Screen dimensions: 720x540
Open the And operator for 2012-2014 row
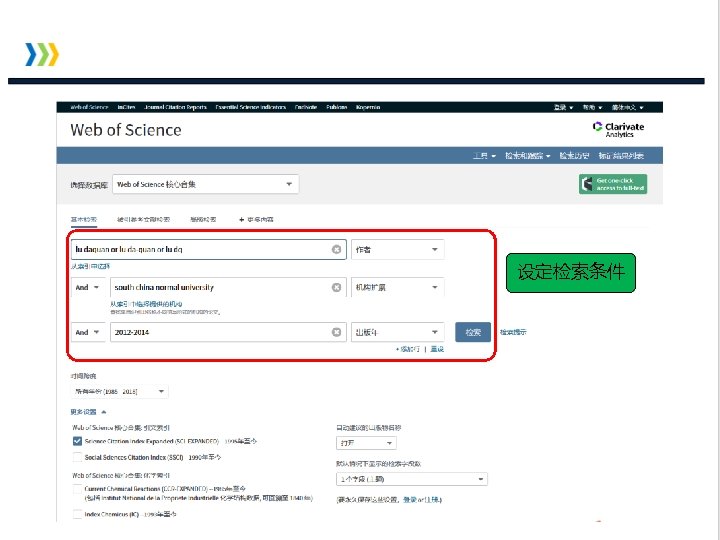pyautogui.click(x=88, y=332)
